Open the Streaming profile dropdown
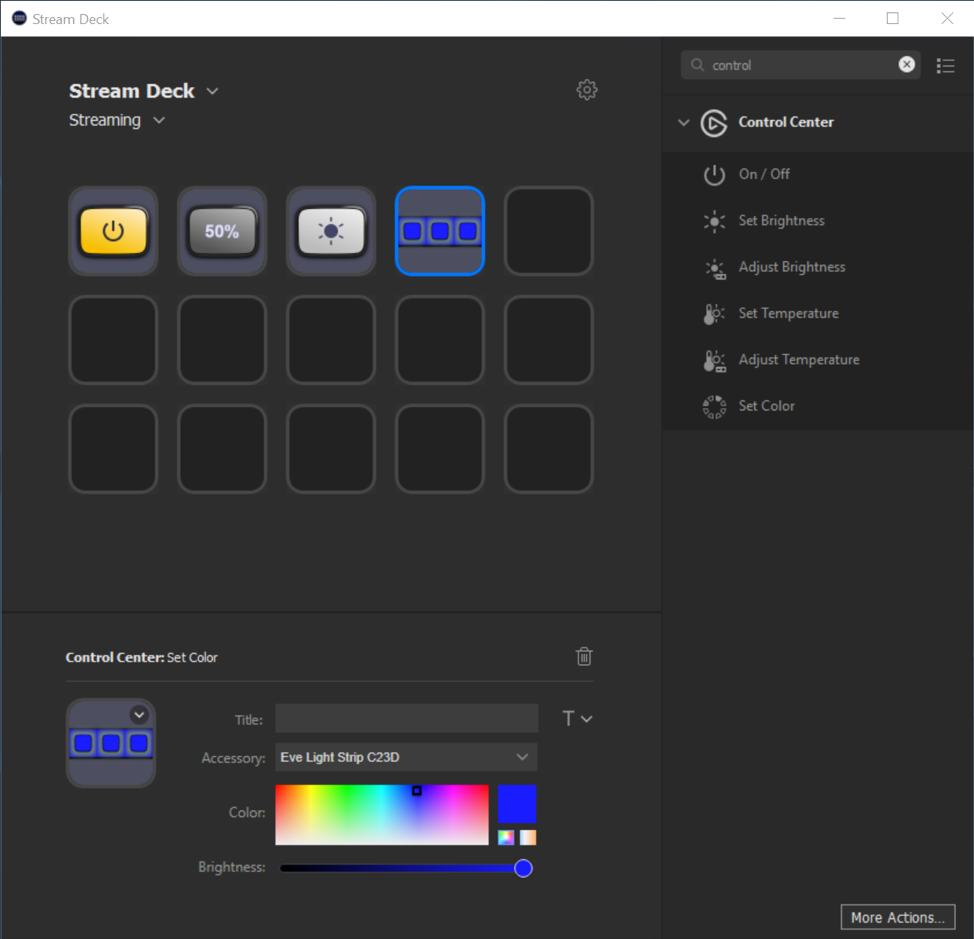Screen dimensions: 974x939 coord(159,120)
